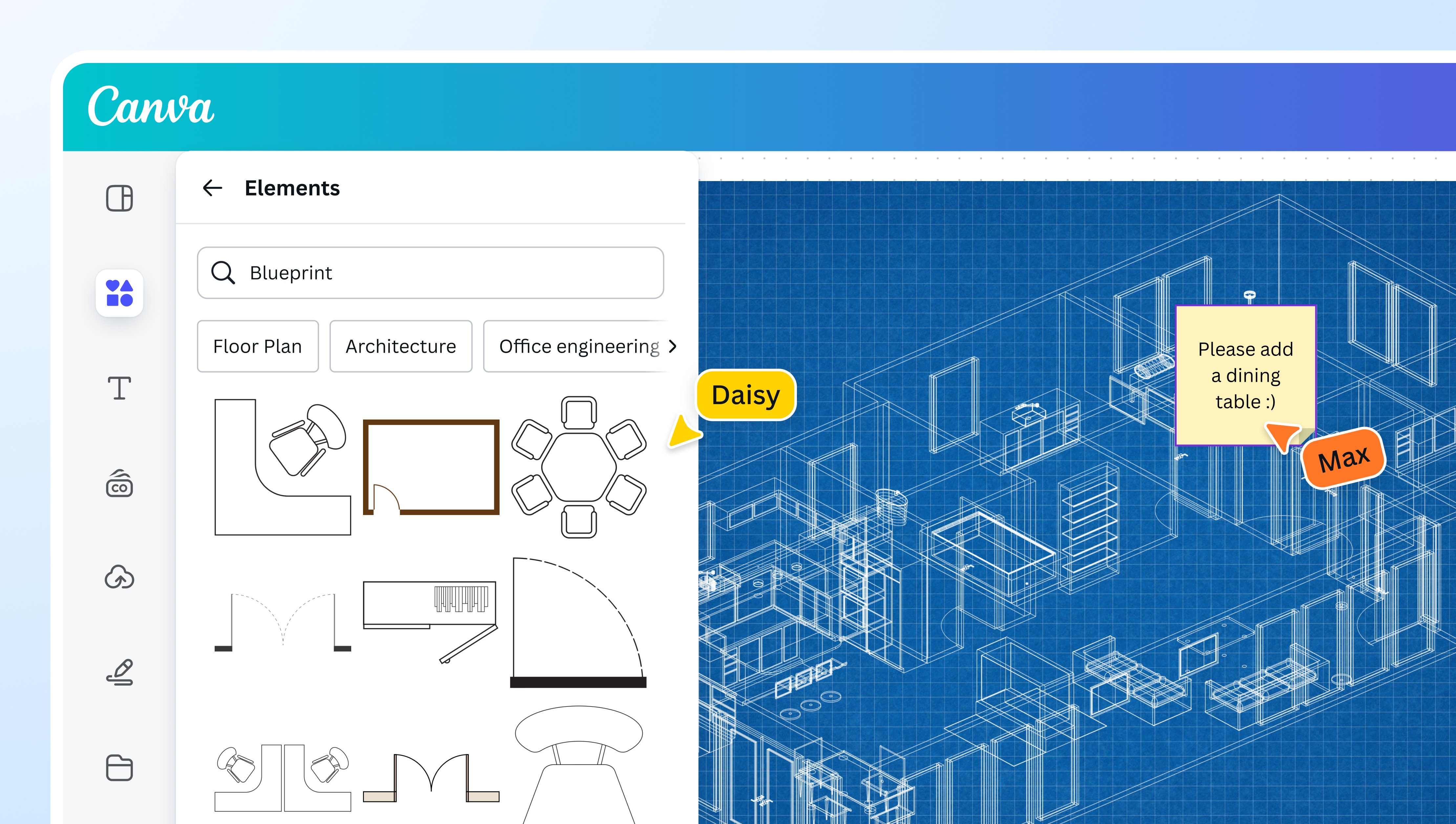Pick the L-shaped desk with chair element
1456x824 pixels.
click(282, 467)
